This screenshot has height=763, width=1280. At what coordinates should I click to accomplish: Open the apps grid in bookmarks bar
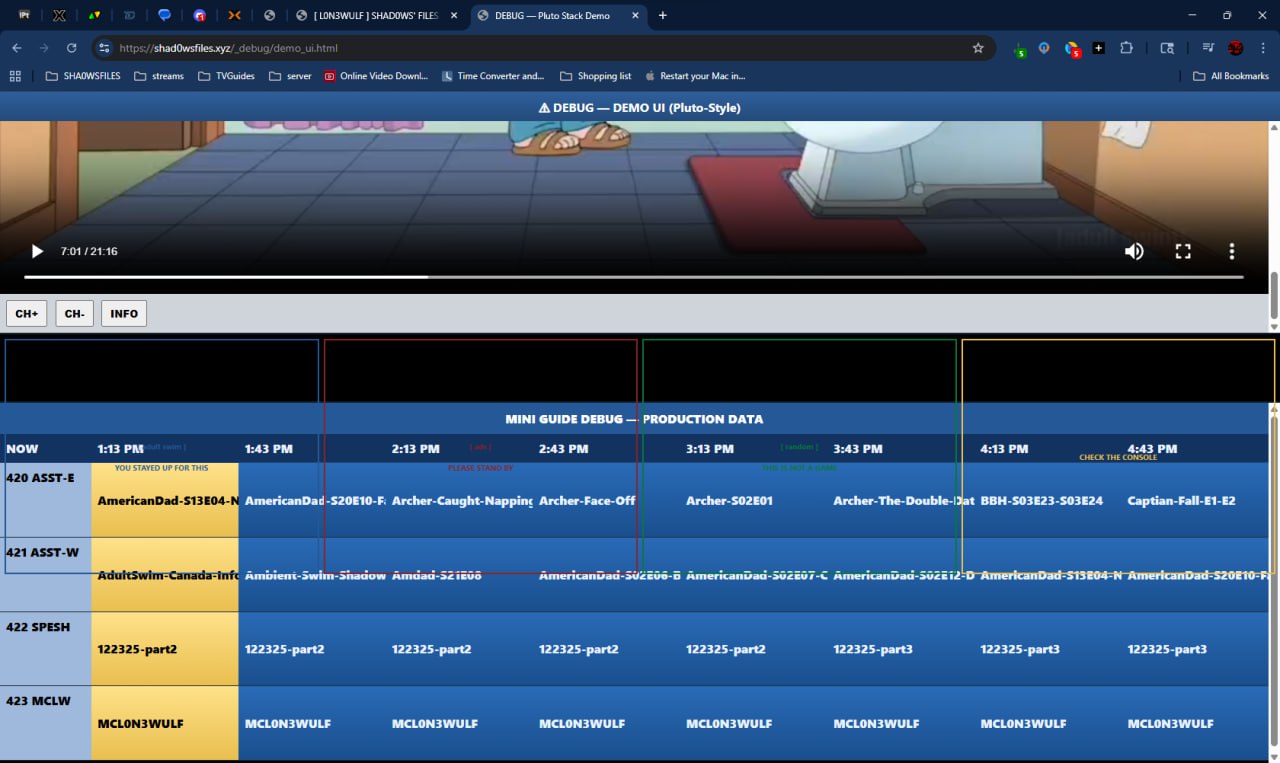(x=15, y=76)
